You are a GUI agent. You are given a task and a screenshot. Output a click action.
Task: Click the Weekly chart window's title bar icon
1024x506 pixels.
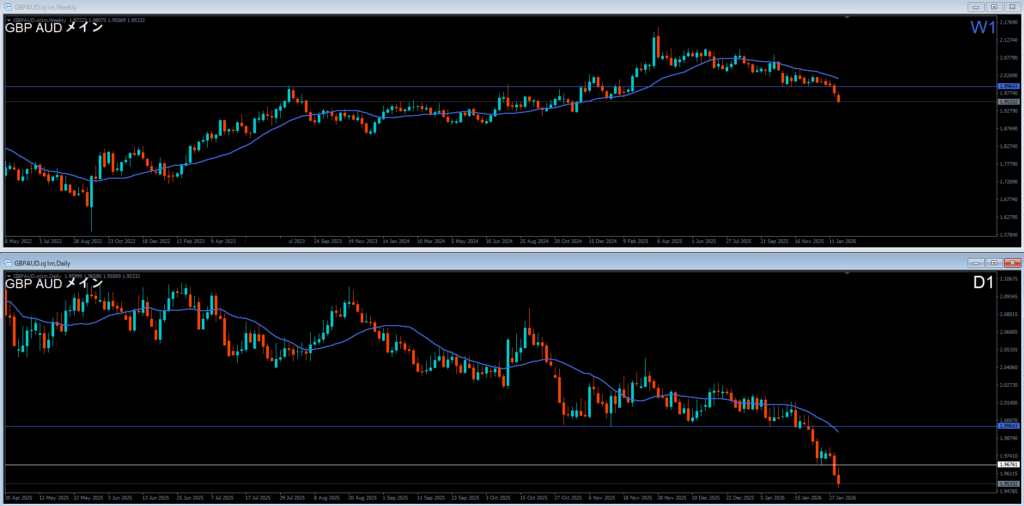(x=7, y=7)
